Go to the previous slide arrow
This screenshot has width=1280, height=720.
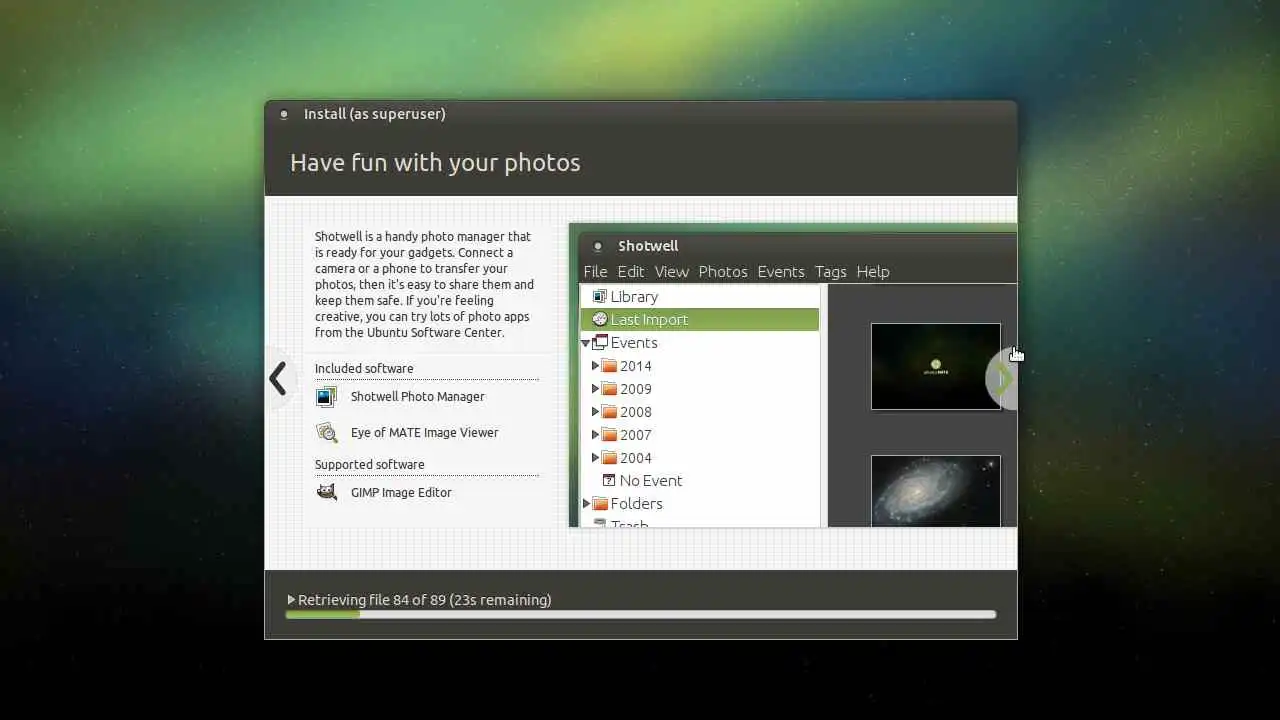click(278, 379)
